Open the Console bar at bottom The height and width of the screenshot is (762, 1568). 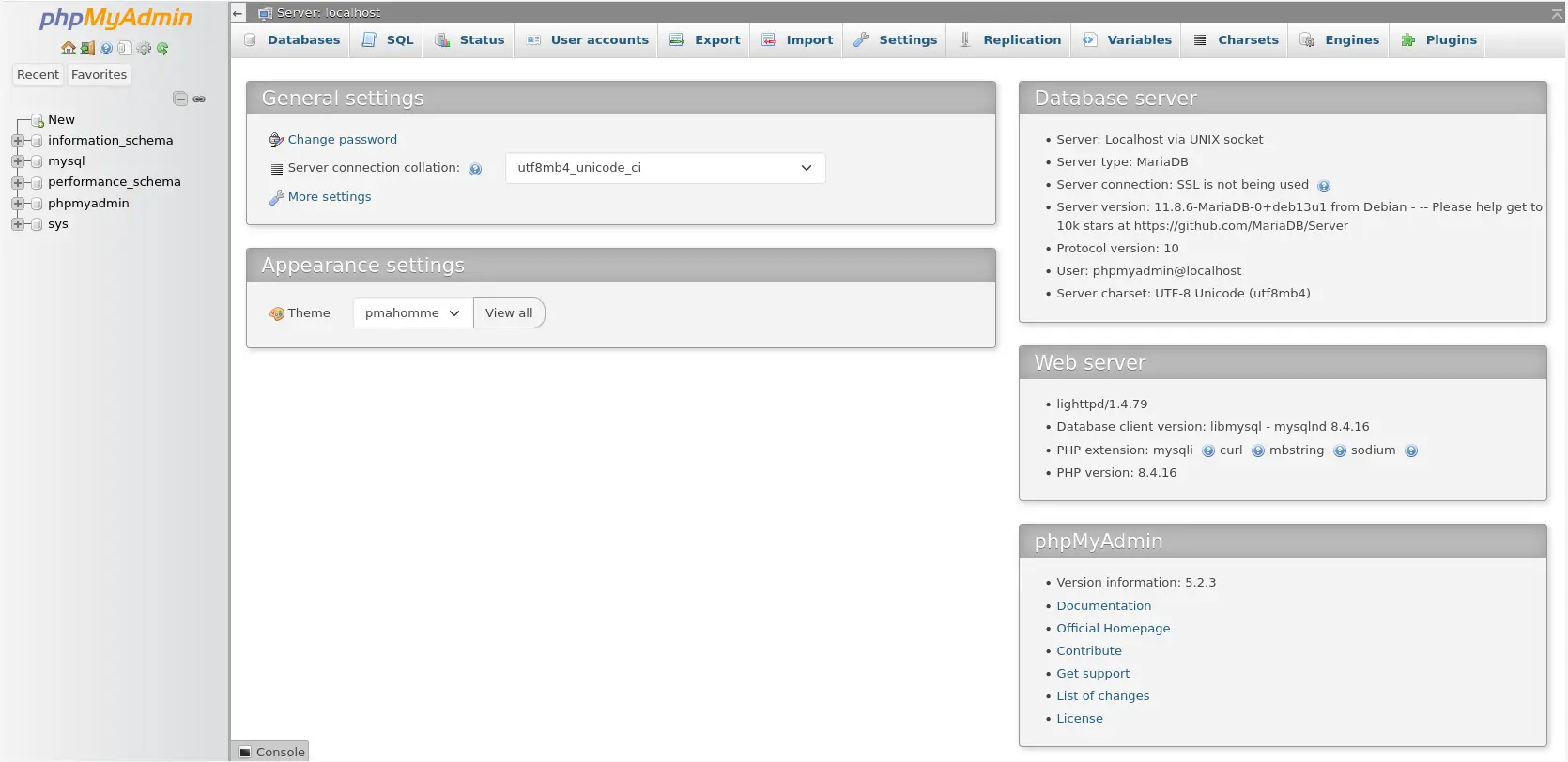click(270, 752)
